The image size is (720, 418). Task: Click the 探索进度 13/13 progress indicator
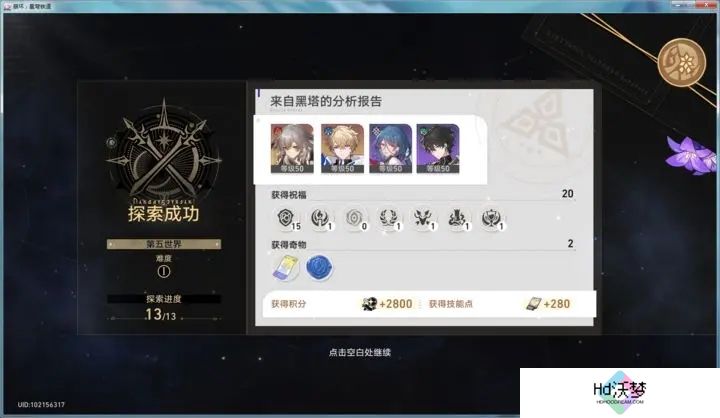(x=163, y=308)
